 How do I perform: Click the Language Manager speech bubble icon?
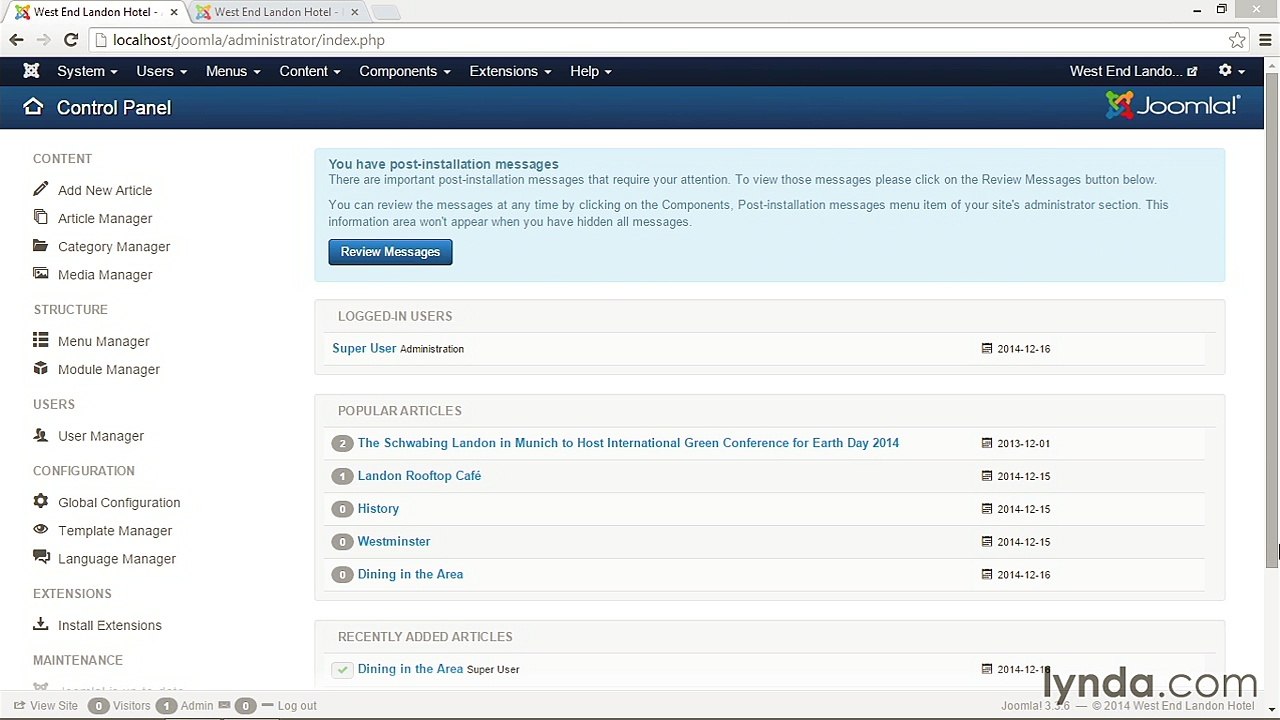tap(40, 557)
